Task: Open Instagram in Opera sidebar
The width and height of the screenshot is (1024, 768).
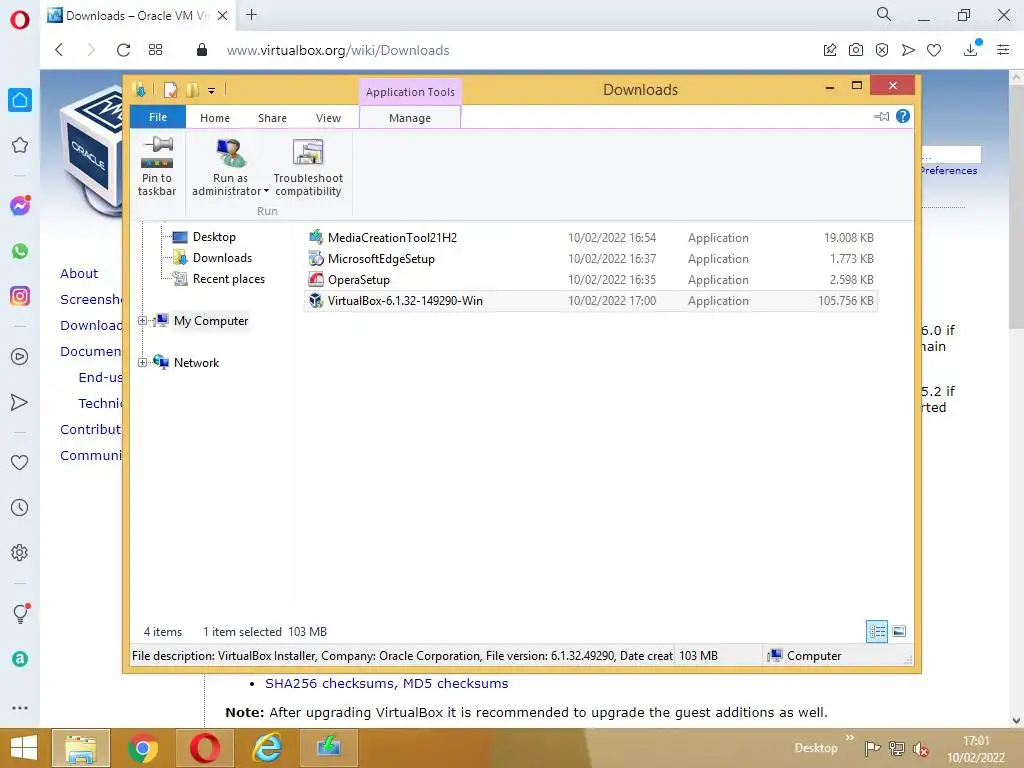Action: 20,296
